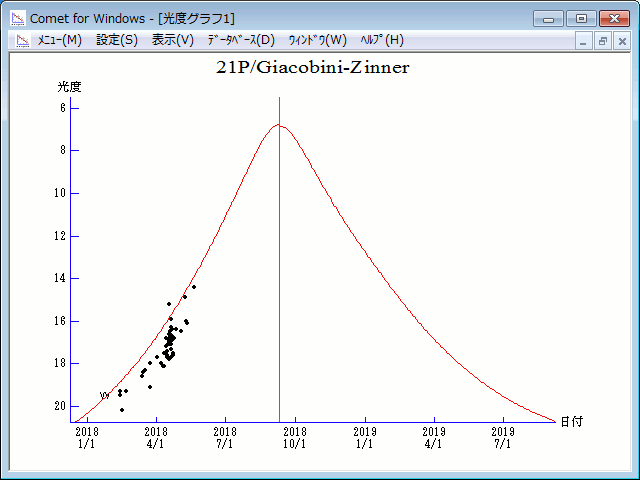640x480 pixels.
Task: Maximize the Comet for Windows main window
Action: pyautogui.click(x=580, y=18)
